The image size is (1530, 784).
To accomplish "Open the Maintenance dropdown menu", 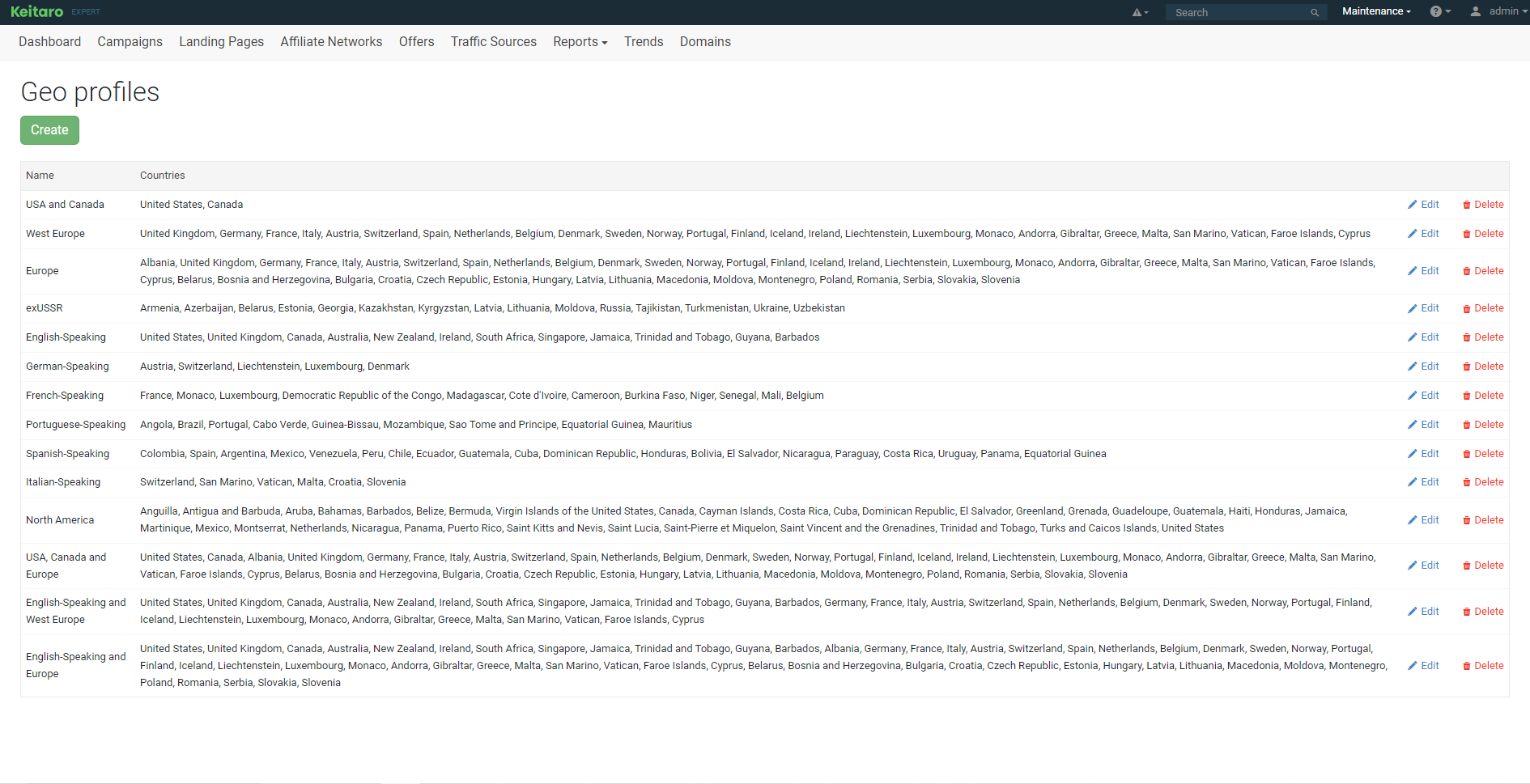I will point(1376,11).
